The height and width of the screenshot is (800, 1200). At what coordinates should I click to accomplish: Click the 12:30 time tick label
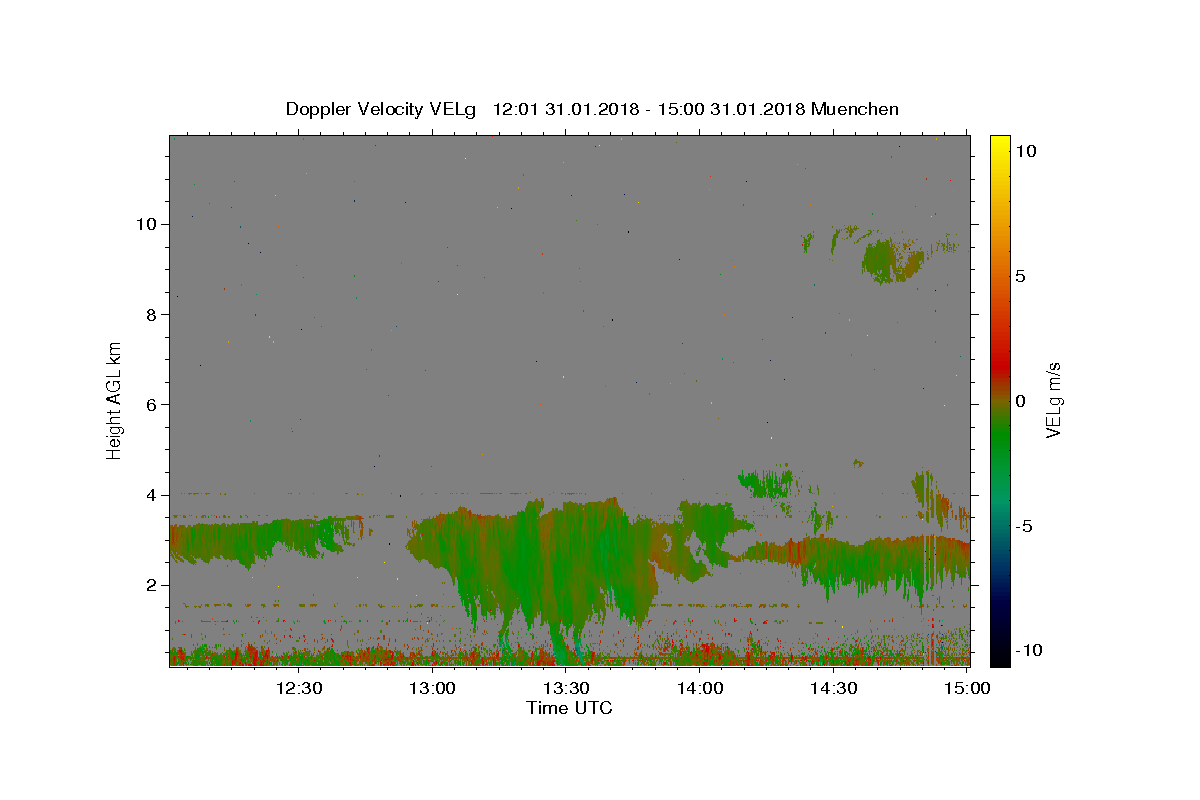[299, 688]
